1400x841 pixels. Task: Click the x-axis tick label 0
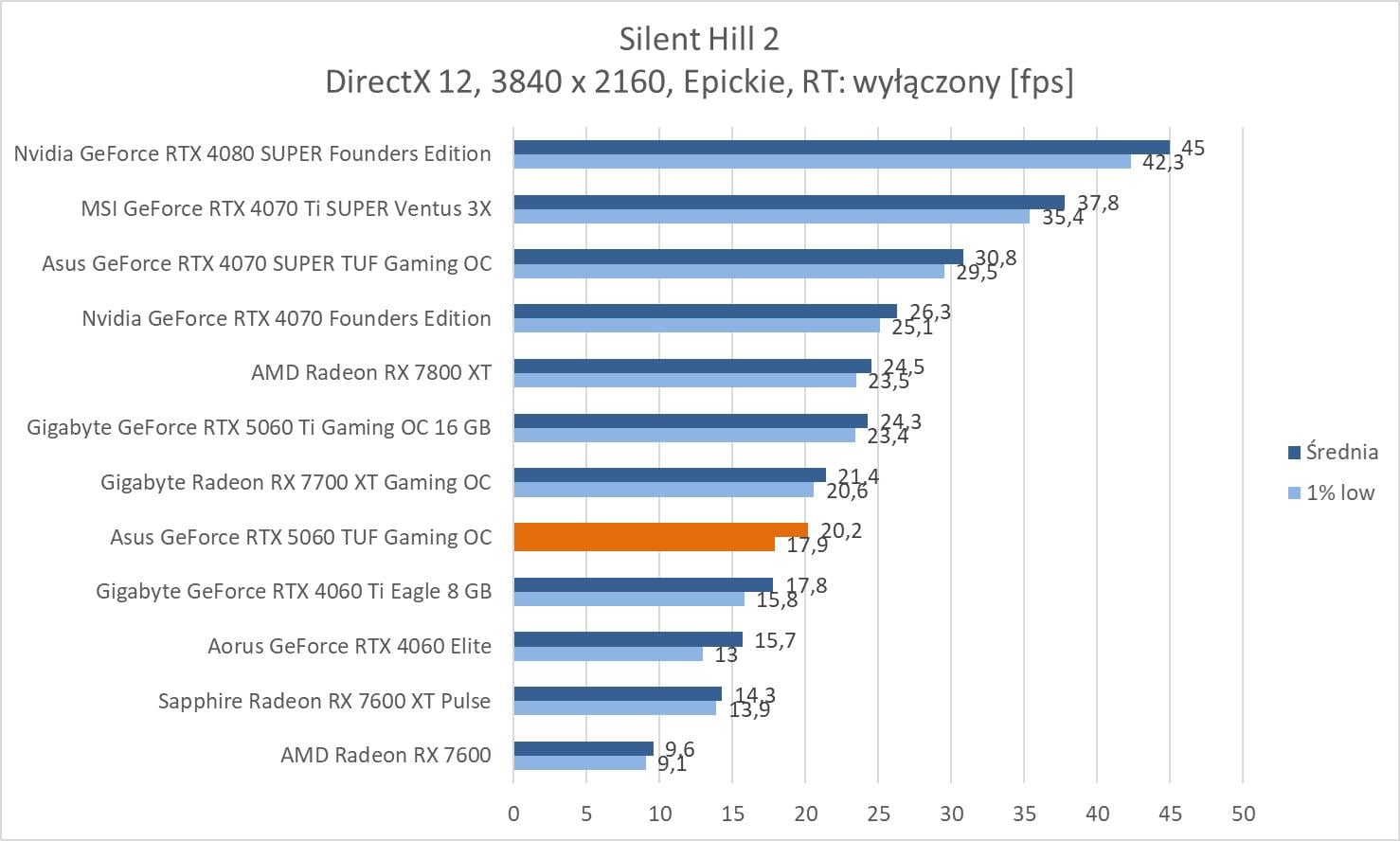point(513,813)
